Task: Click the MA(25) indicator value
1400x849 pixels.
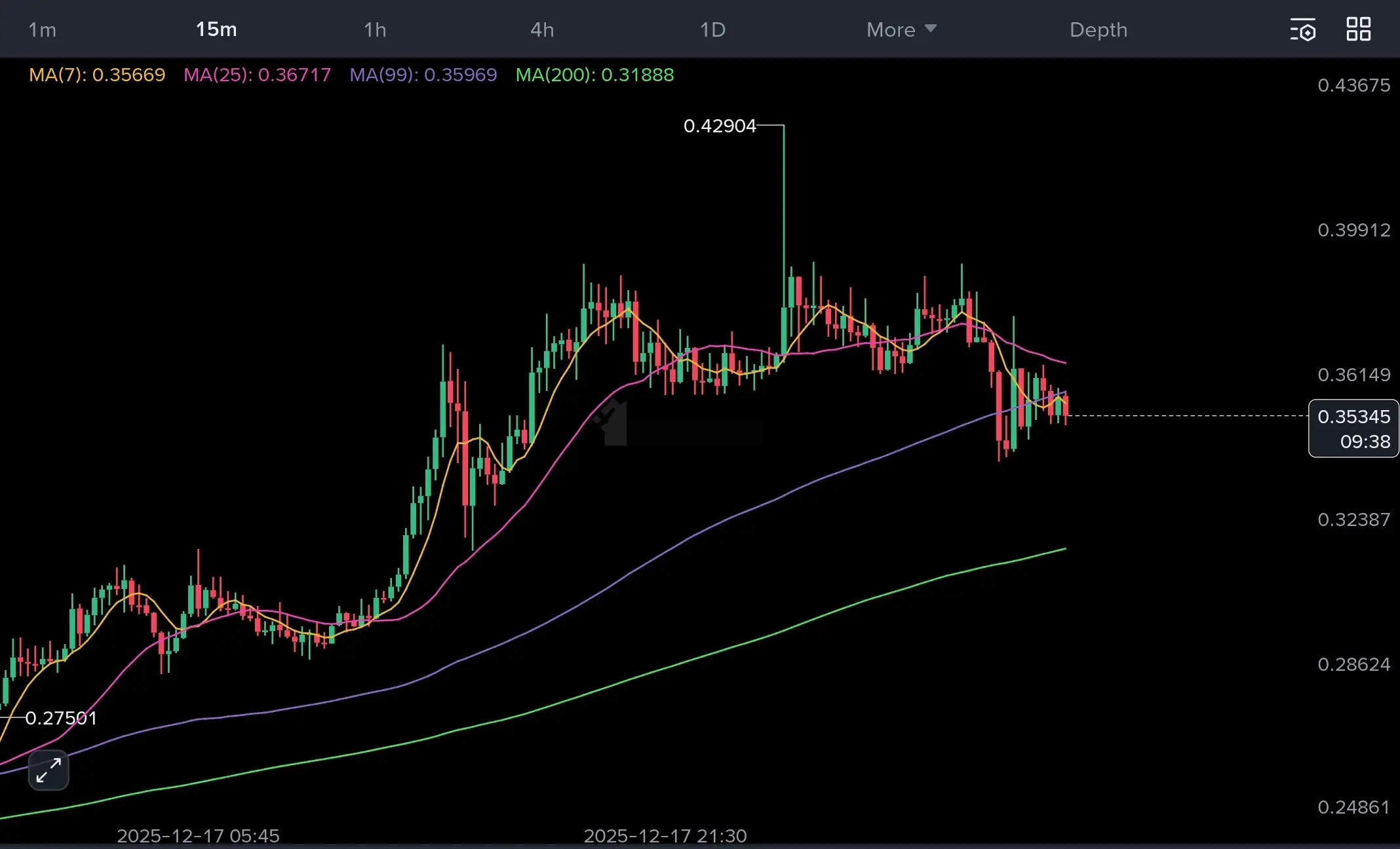Action: click(294, 75)
